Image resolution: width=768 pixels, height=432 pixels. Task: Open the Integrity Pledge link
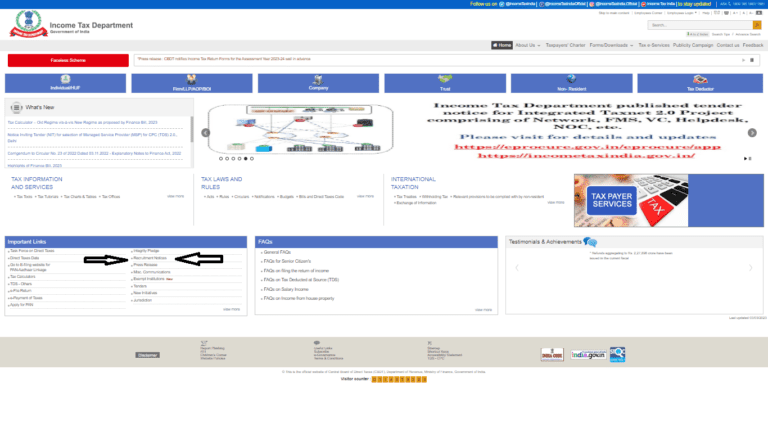146,251
